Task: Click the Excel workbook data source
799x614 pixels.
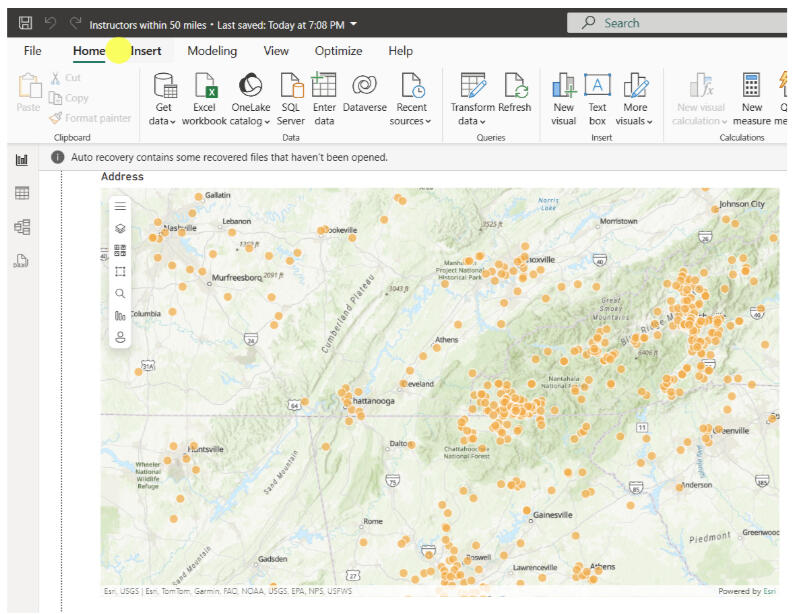Action: 204,98
